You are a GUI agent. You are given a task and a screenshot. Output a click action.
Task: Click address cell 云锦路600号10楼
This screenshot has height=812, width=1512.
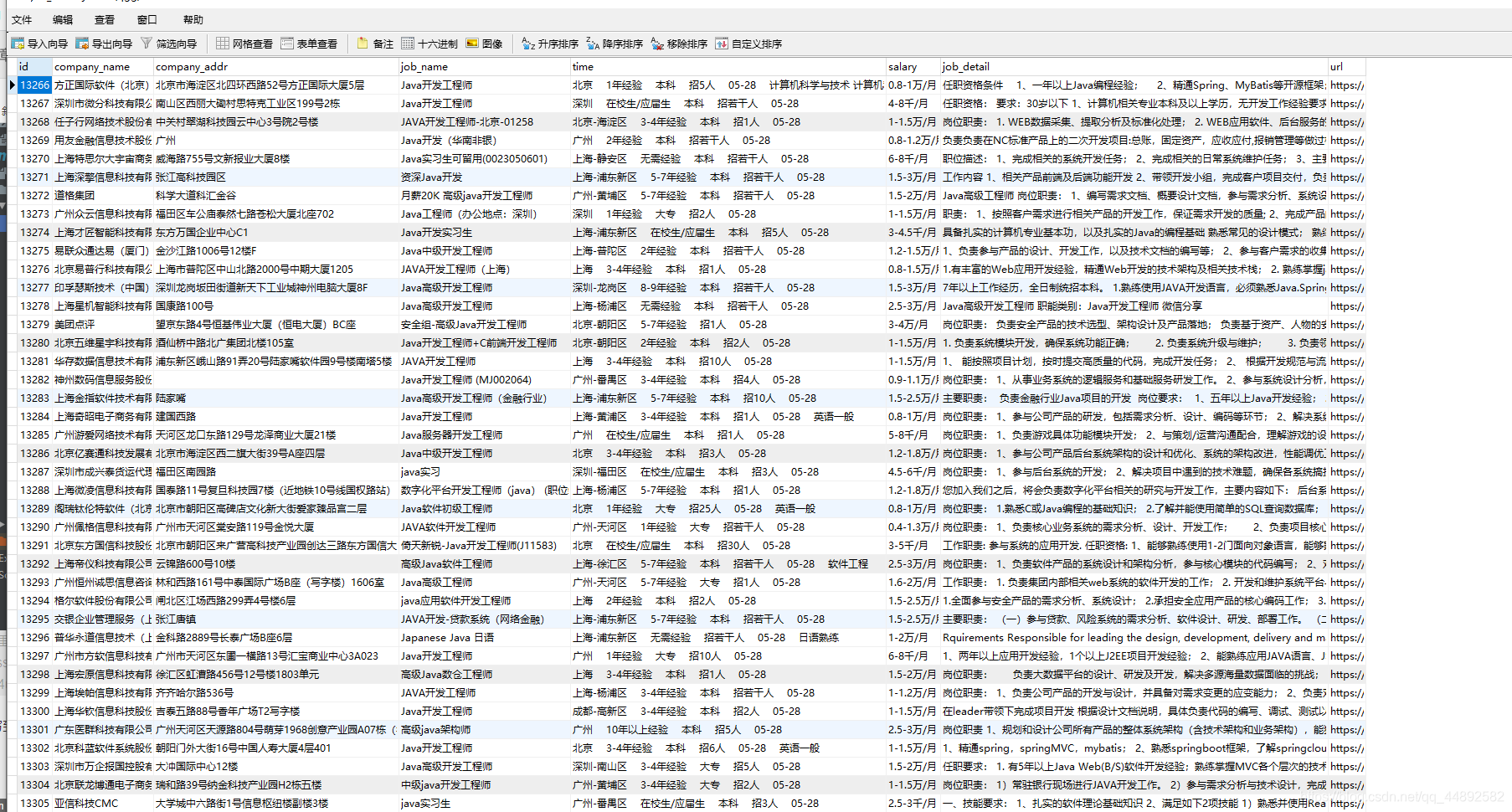pos(275,563)
